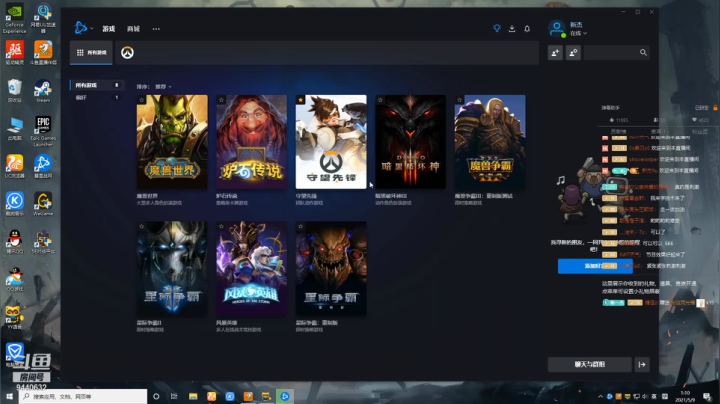Viewport: 720px width, 404px height.
Task: Open the Battle.net logo menu
Action: tap(80, 28)
